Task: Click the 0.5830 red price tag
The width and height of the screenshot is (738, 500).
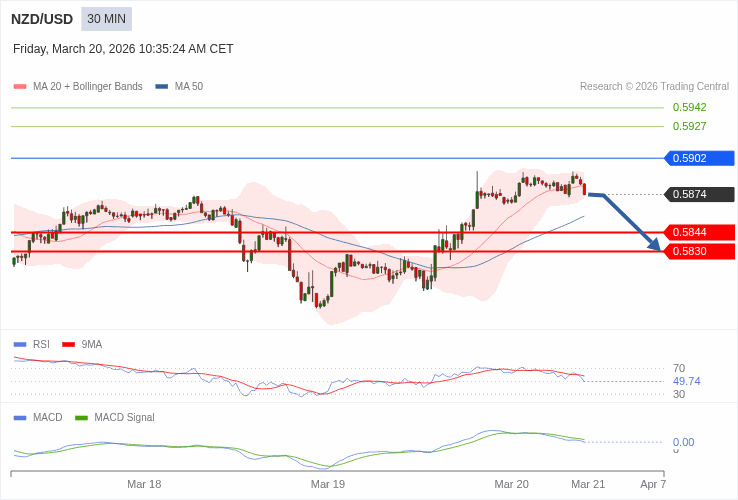Action: coord(699,251)
